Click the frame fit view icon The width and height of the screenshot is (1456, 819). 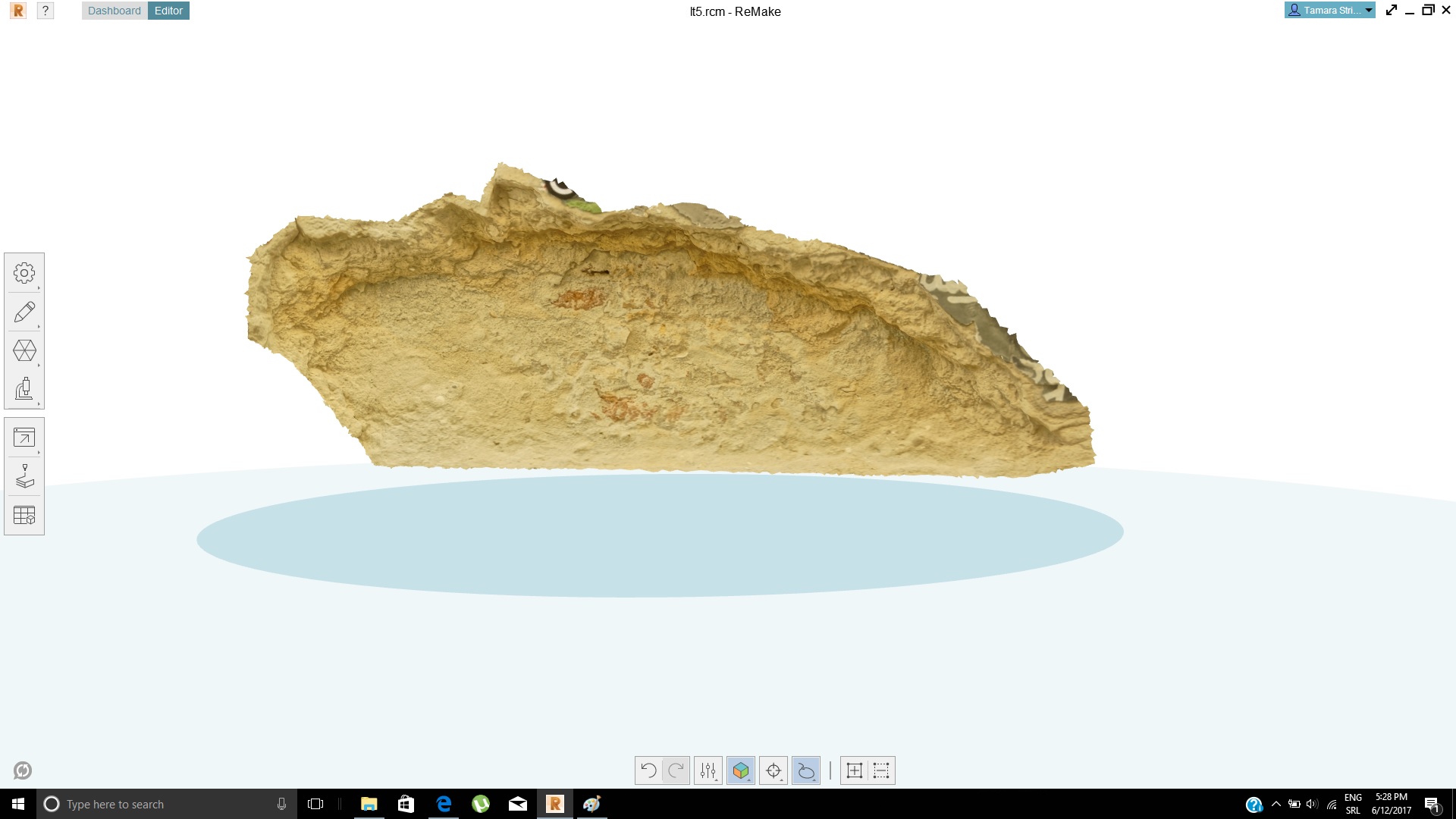coord(854,770)
